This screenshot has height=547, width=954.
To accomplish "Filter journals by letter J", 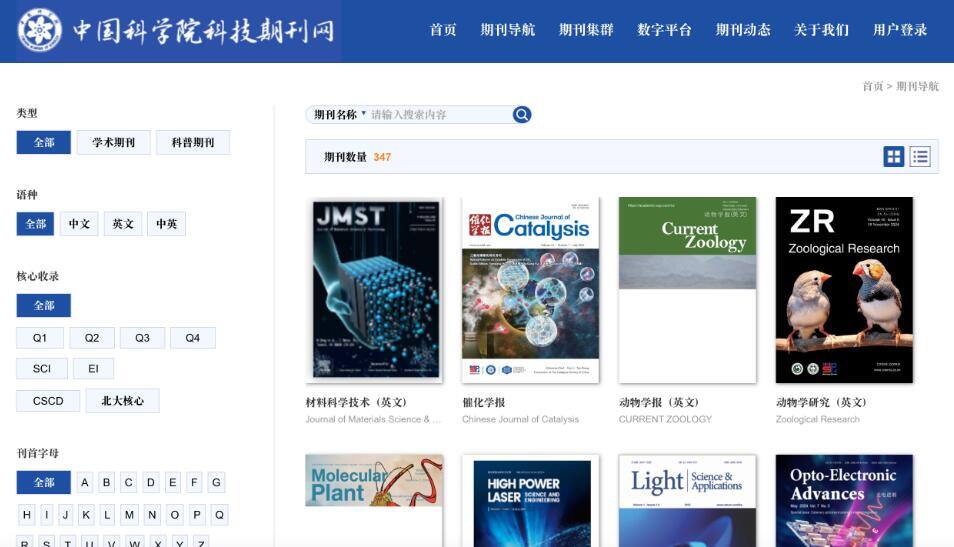I will [x=66, y=515].
